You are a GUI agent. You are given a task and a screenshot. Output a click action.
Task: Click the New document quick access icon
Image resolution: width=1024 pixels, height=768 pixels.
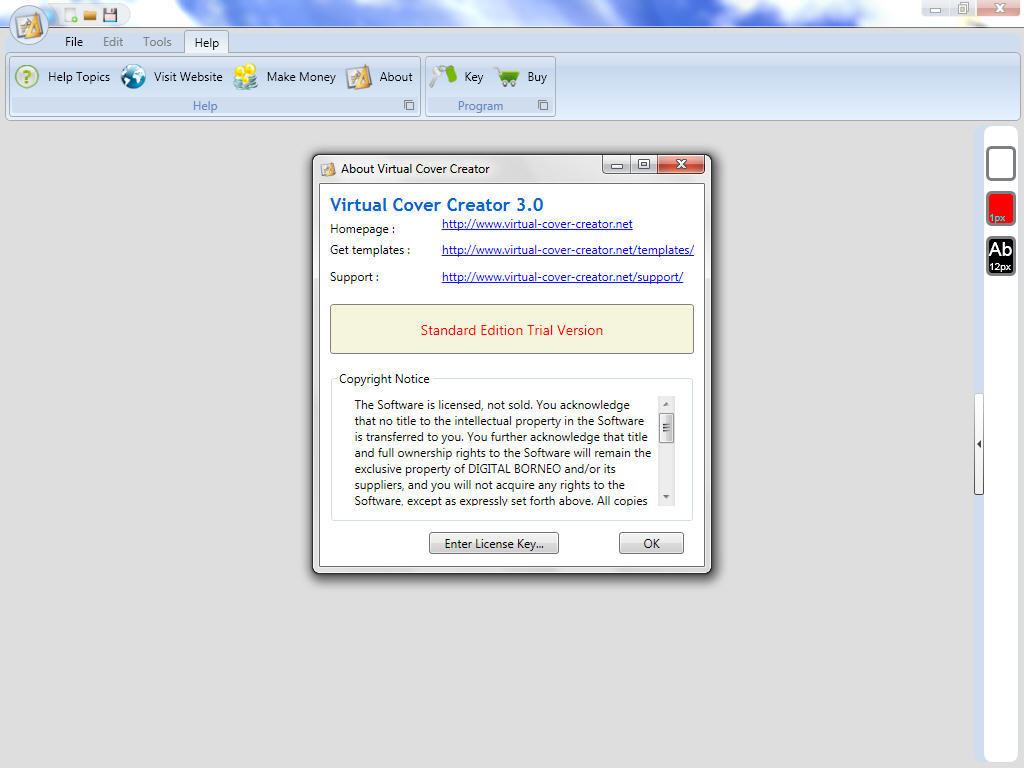[x=71, y=15]
